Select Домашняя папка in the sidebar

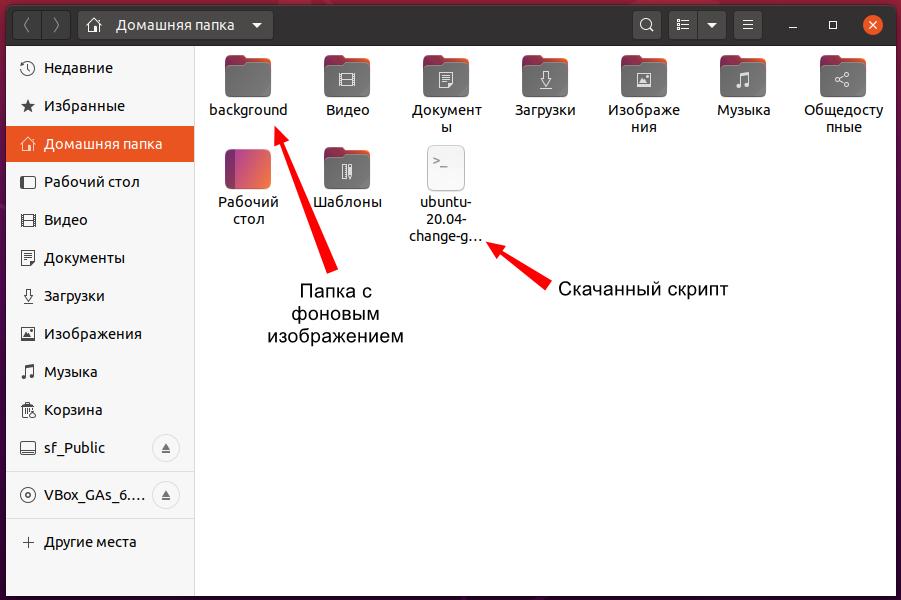[x=100, y=144]
